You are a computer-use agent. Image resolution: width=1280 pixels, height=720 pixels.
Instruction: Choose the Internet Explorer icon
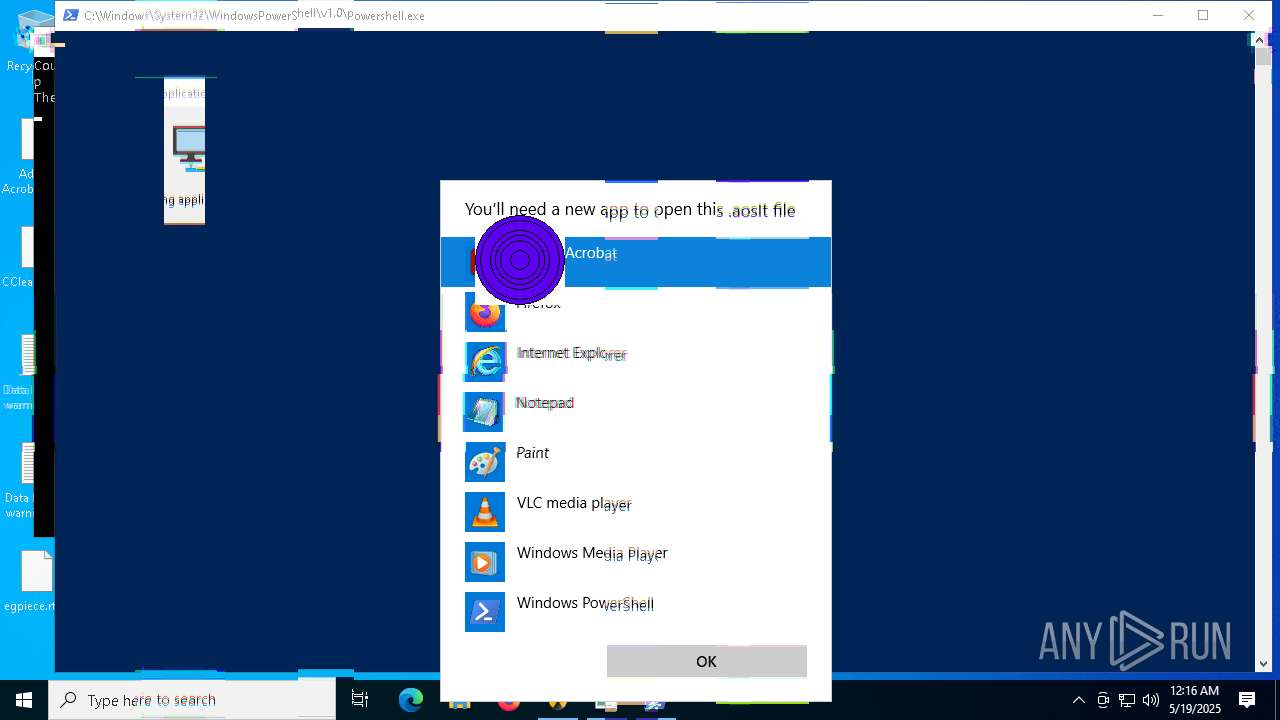pyautogui.click(x=485, y=361)
